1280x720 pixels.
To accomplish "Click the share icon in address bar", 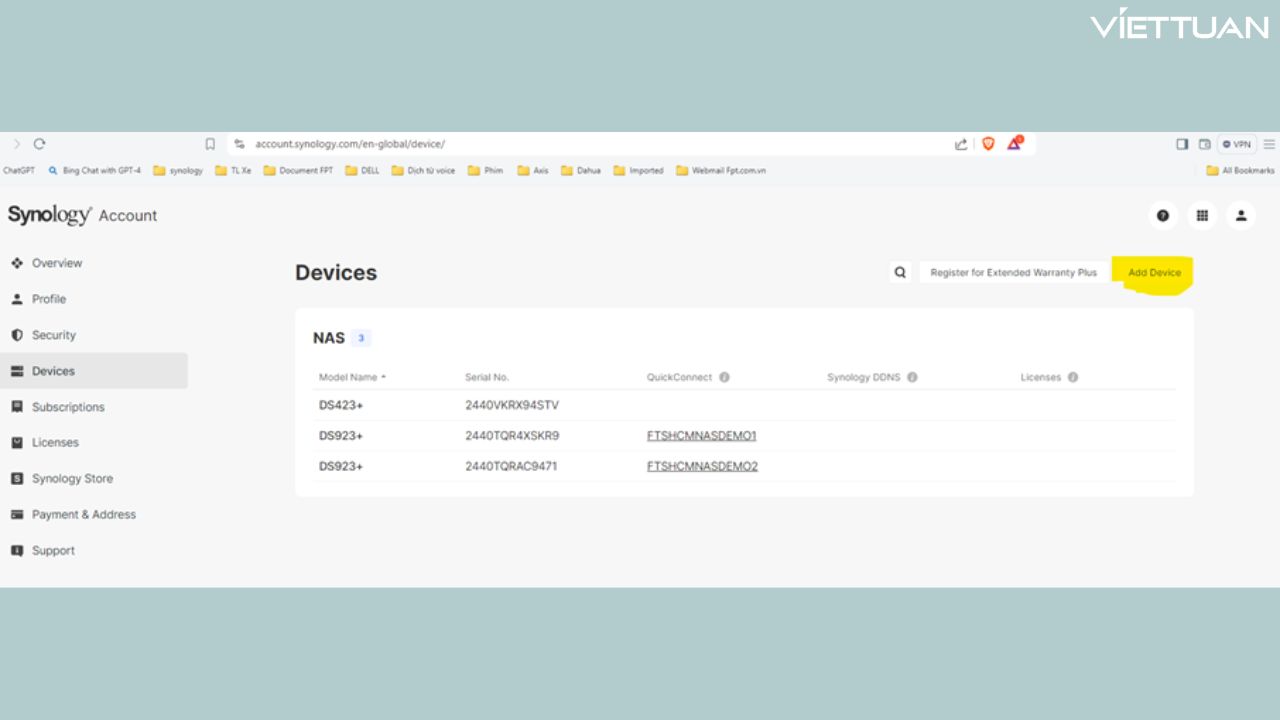I will 961,144.
